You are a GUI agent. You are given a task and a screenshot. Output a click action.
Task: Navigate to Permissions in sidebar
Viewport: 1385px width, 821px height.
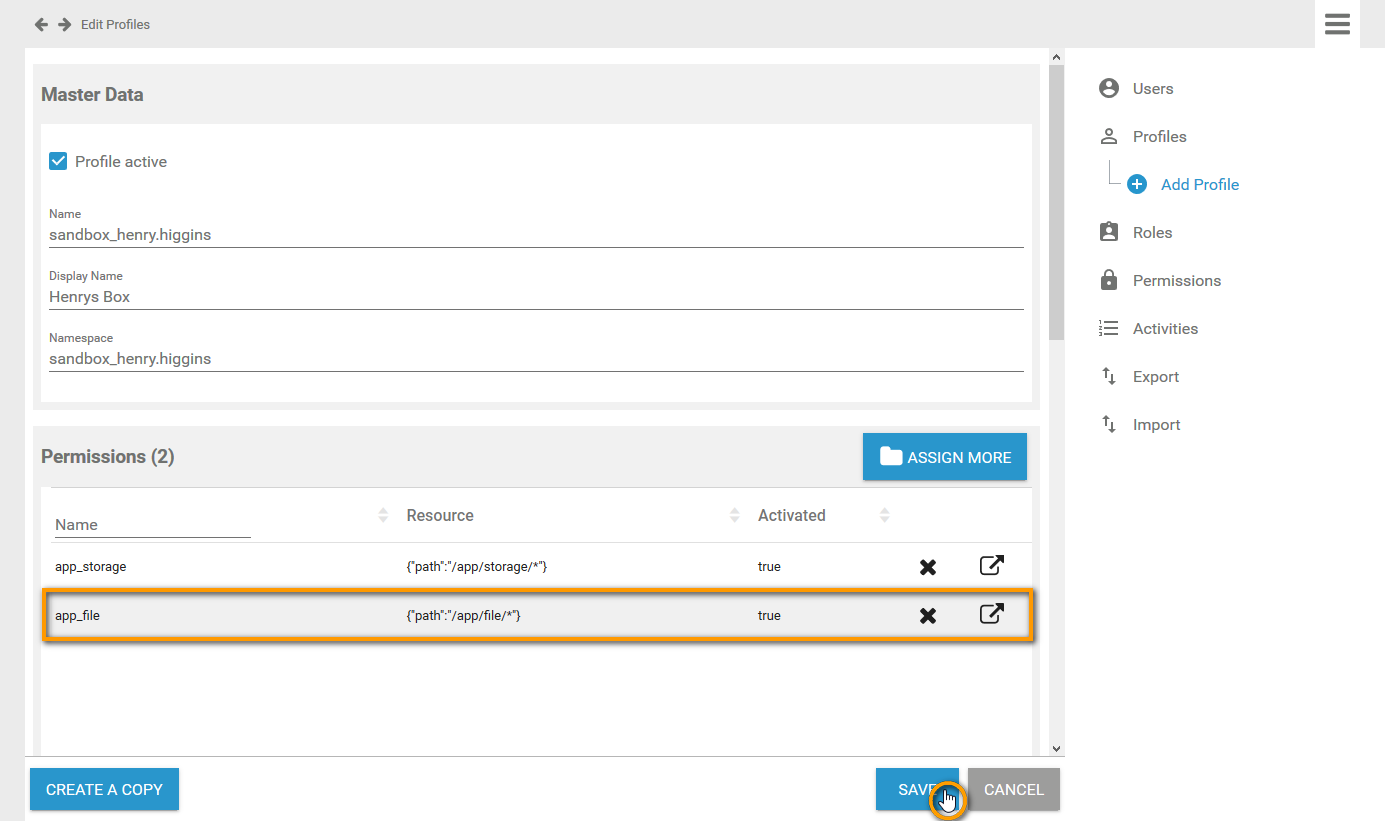click(1176, 280)
